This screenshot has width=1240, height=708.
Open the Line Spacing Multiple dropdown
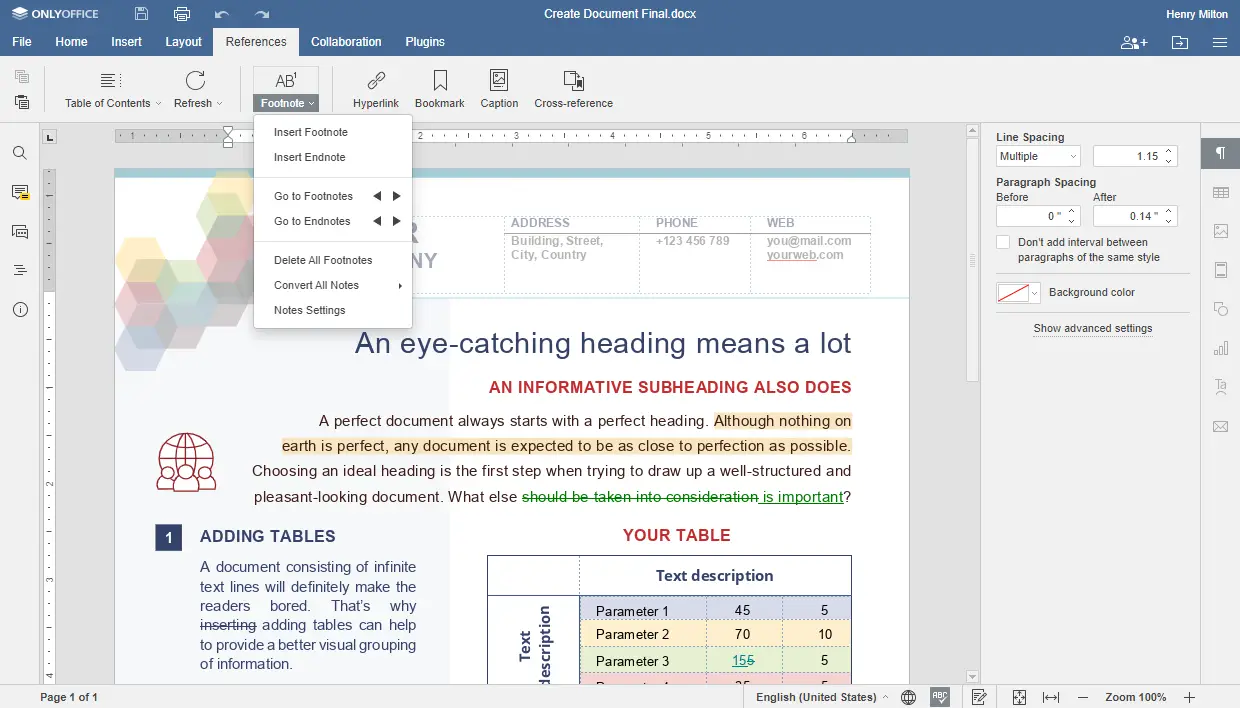pyautogui.click(x=1038, y=156)
